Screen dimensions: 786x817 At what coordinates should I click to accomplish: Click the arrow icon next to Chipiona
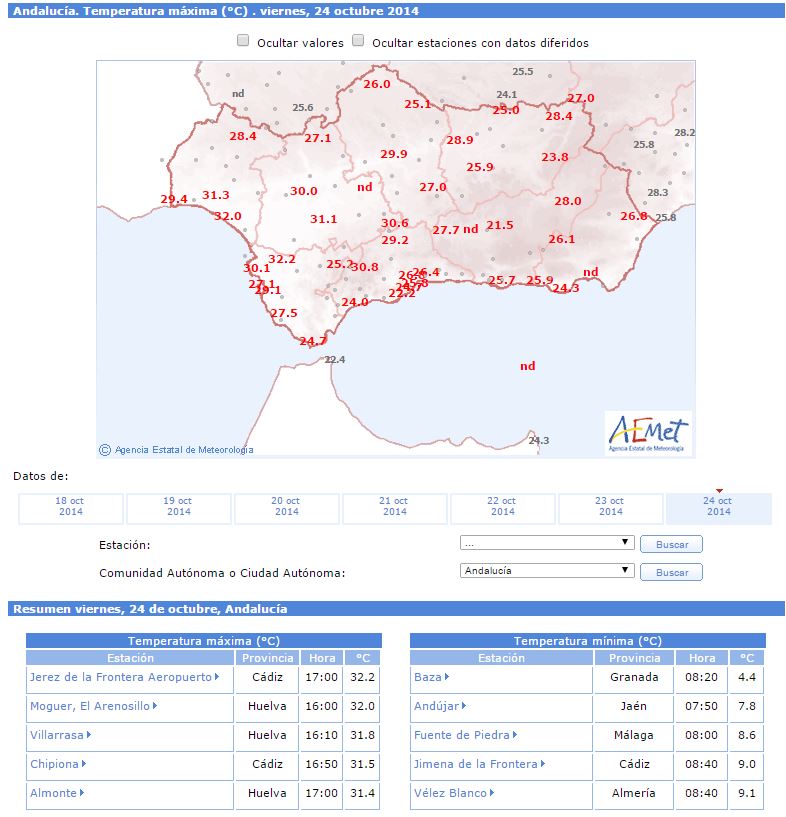84,764
